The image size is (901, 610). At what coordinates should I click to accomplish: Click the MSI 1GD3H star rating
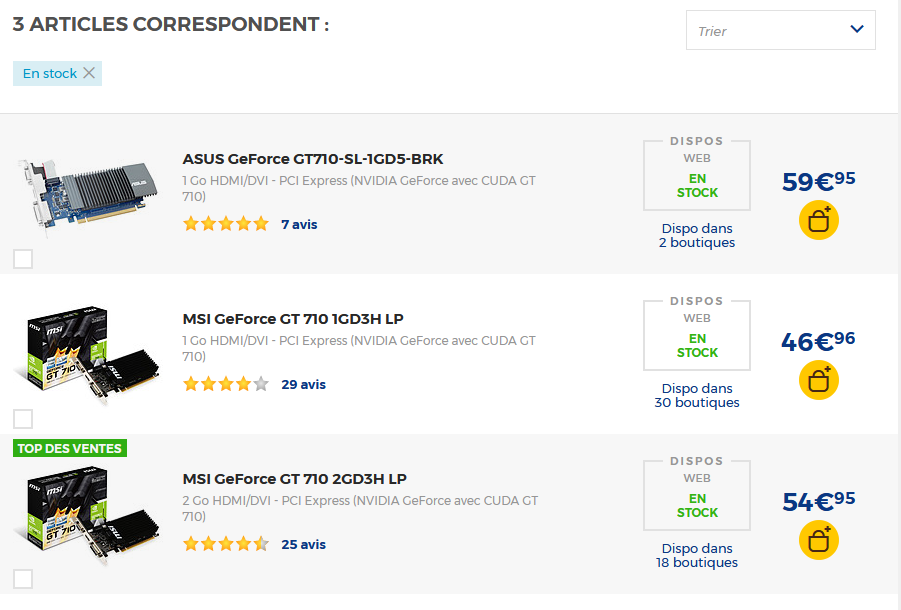(226, 384)
